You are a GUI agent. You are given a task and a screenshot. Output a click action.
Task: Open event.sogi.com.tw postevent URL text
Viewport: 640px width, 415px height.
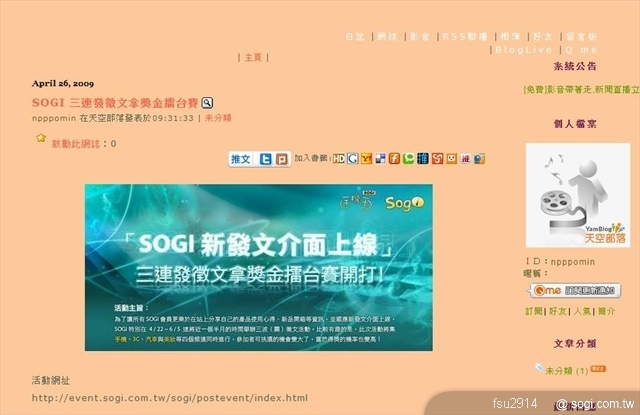click(x=170, y=398)
